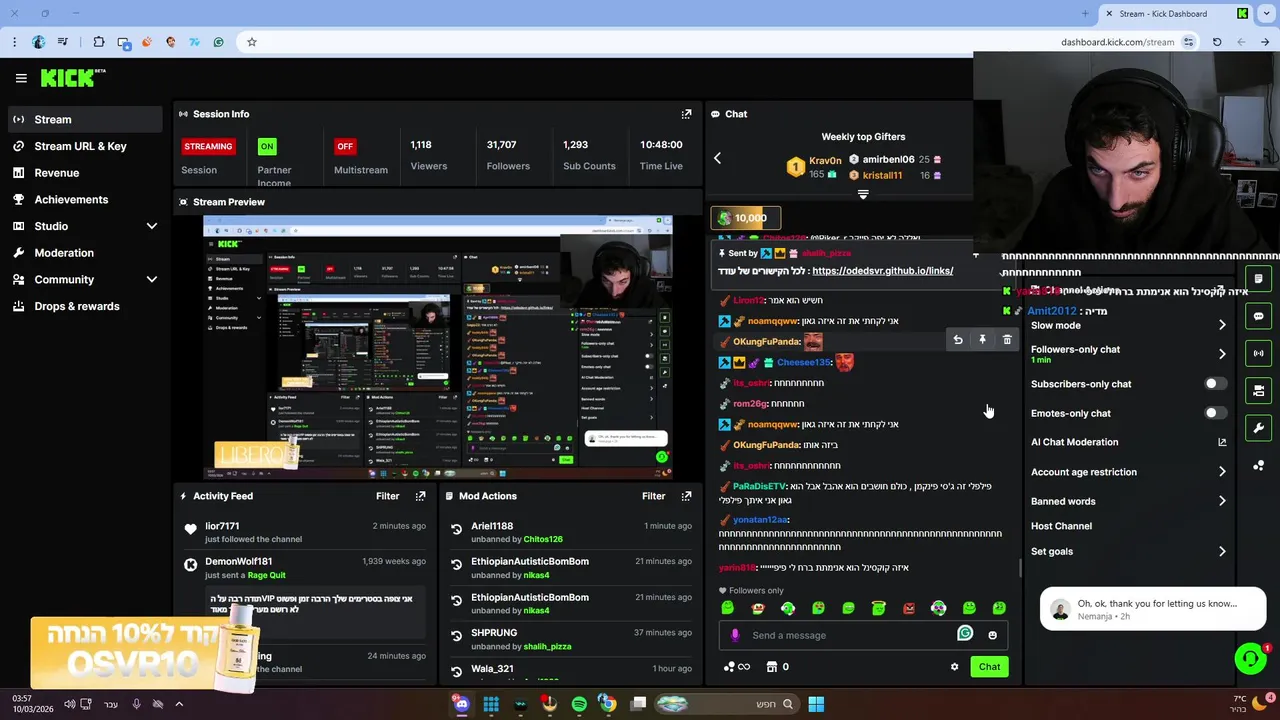The width and height of the screenshot is (1280, 720).
Task: Click the wrench icon in right sidebar
Action: tap(1259, 428)
